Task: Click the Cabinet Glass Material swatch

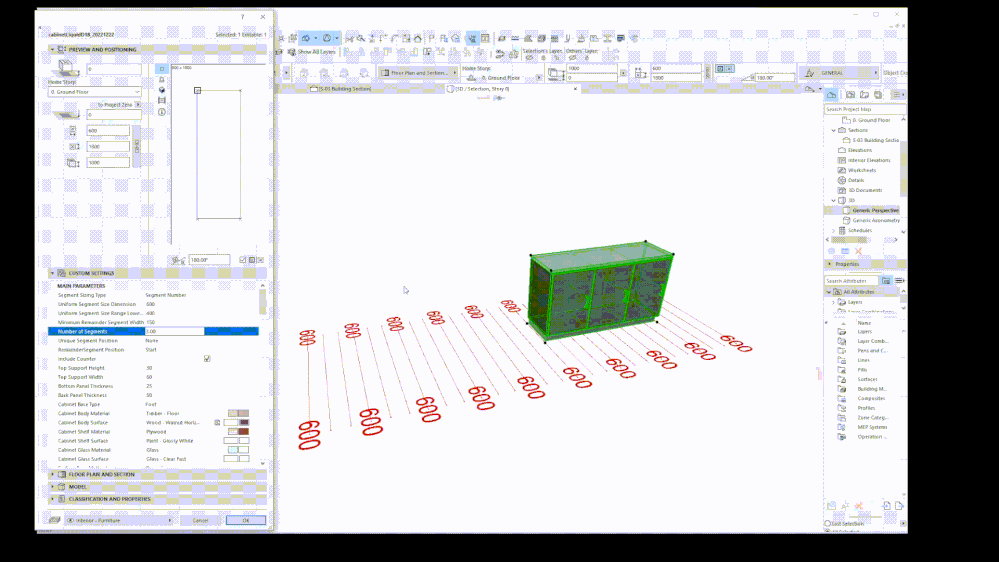Action: pyautogui.click(x=238, y=450)
